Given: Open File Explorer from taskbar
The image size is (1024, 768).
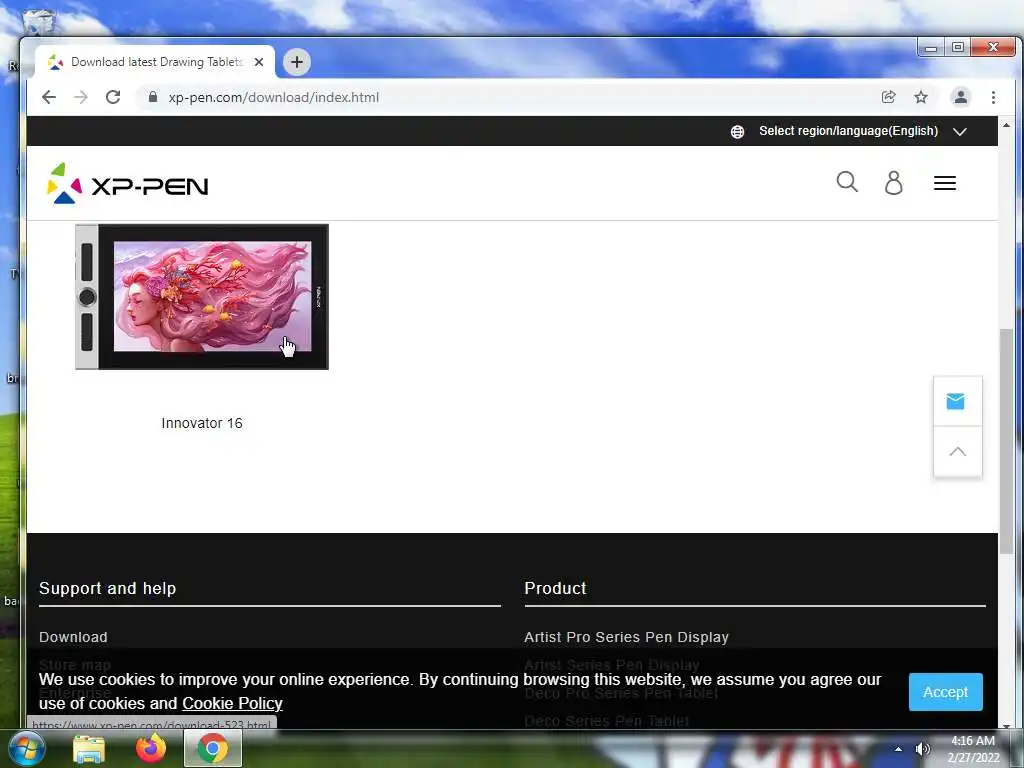Looking at the screenshot, I should [x=89, y=749].
